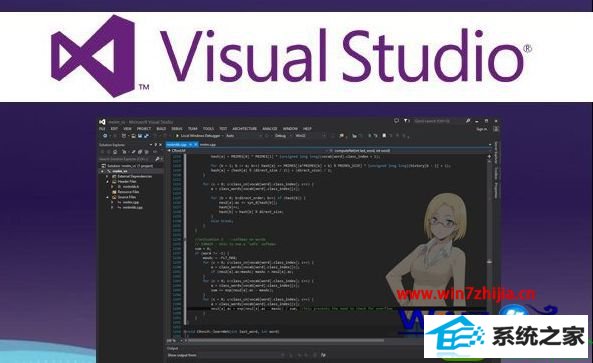This screenshot has height=363, width=593.
Task: Select rnnlmlib.h in Solution Explorer
Action: pos(130,187)
